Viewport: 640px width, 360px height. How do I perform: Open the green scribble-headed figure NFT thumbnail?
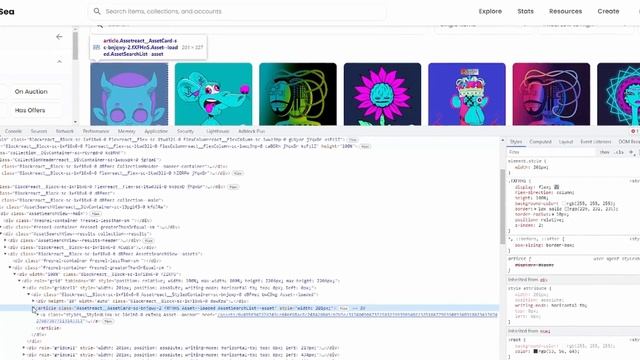pos(298,94)
